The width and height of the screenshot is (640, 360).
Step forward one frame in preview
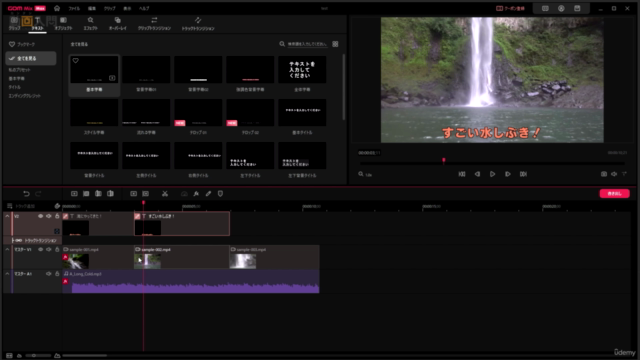pyautogui.click(x=508, y=174)
